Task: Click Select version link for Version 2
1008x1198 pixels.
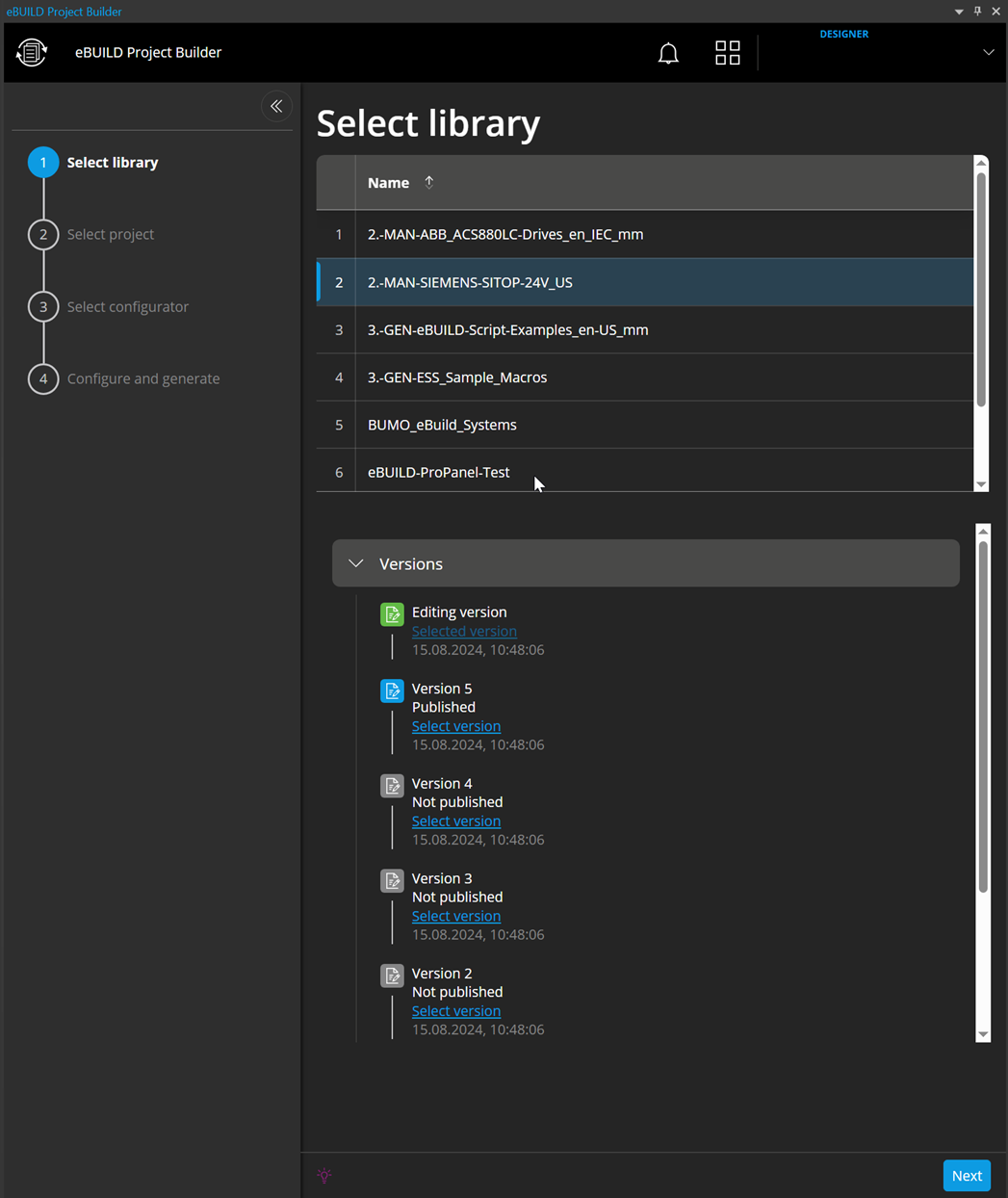Action: coord(456,1011)
